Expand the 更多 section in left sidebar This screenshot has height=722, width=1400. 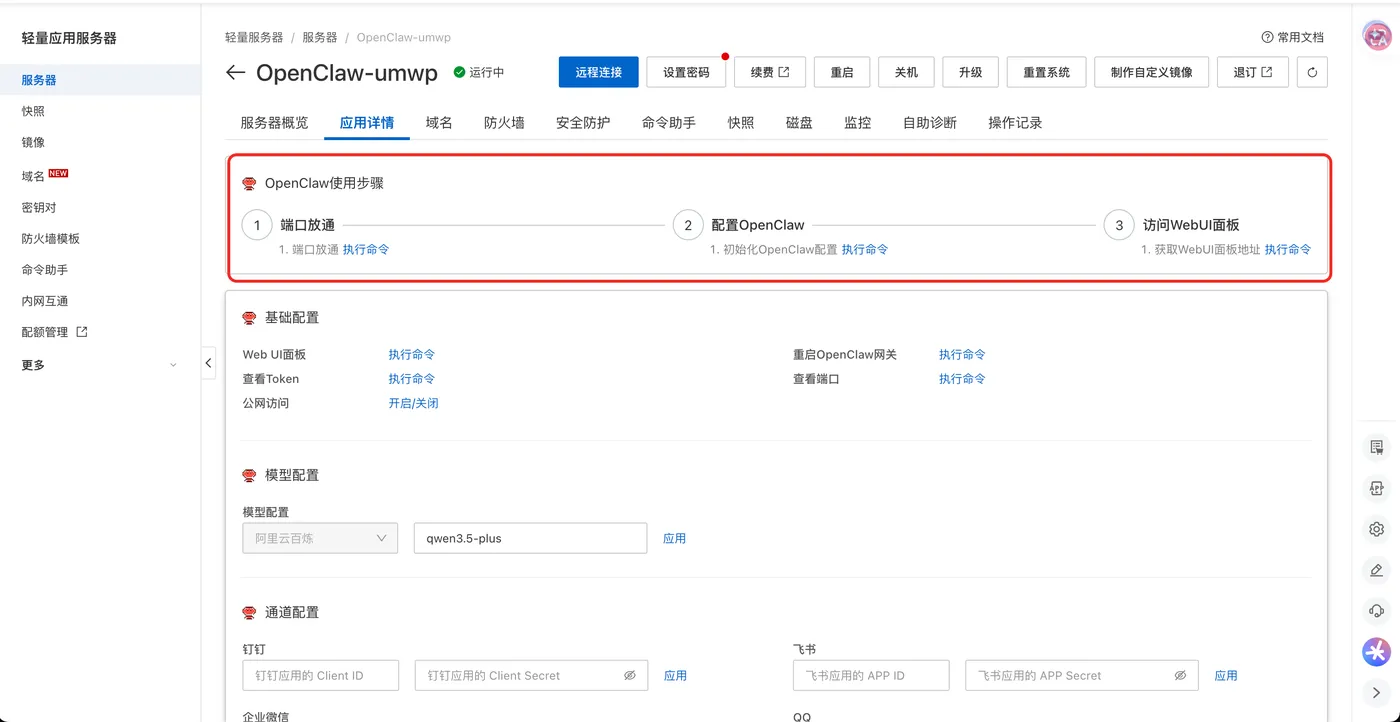tap(100, 365)
